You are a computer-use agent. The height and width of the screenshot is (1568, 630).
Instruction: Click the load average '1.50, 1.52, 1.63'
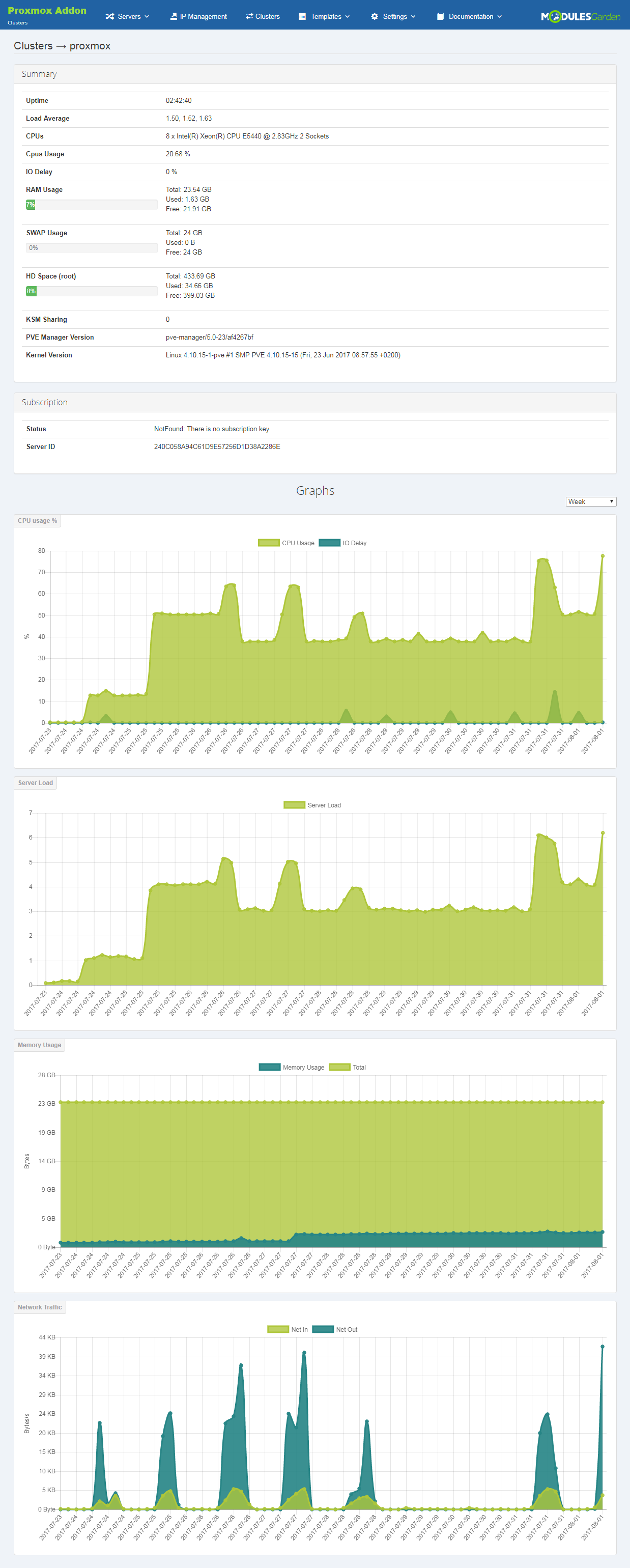point(189,118)
